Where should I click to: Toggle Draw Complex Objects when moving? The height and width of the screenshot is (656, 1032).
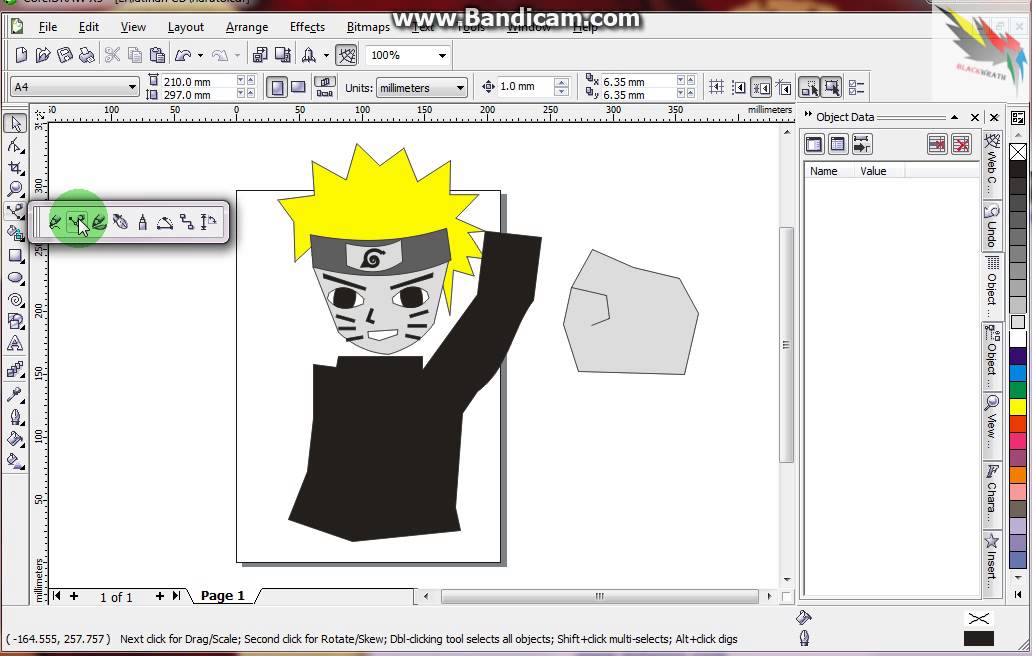click(809, 87)
